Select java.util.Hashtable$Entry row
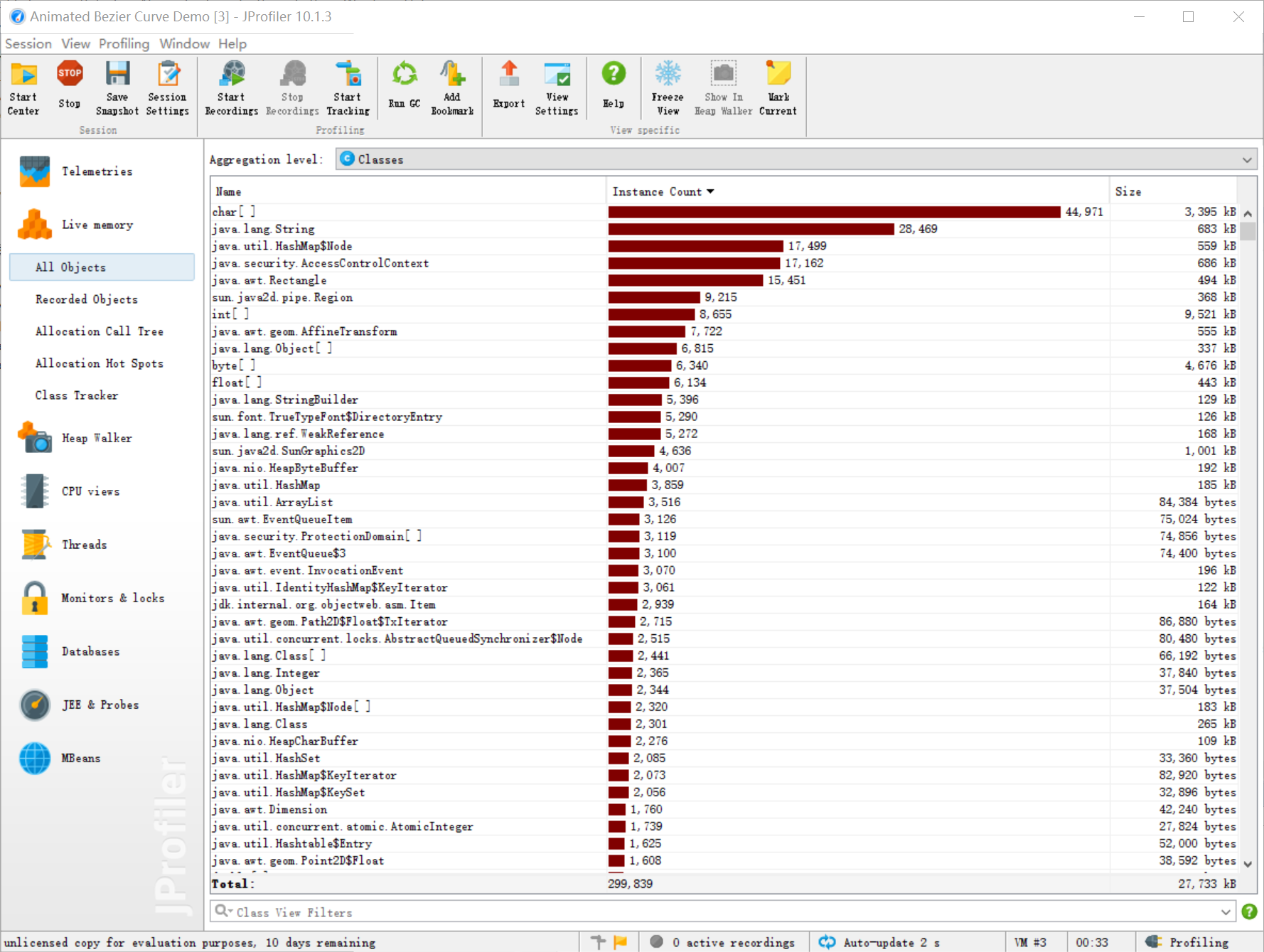 724,843
